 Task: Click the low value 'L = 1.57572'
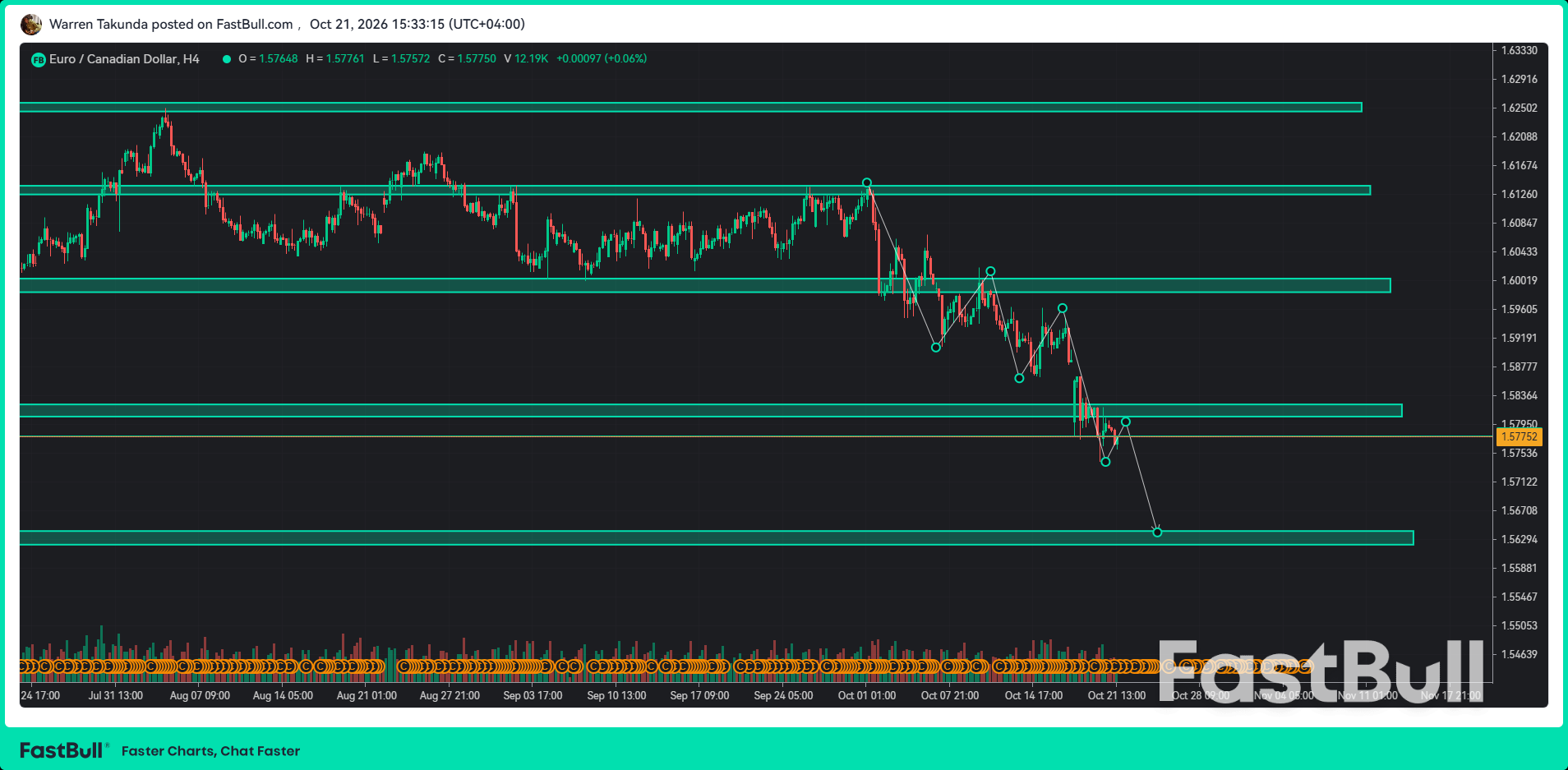401,59
